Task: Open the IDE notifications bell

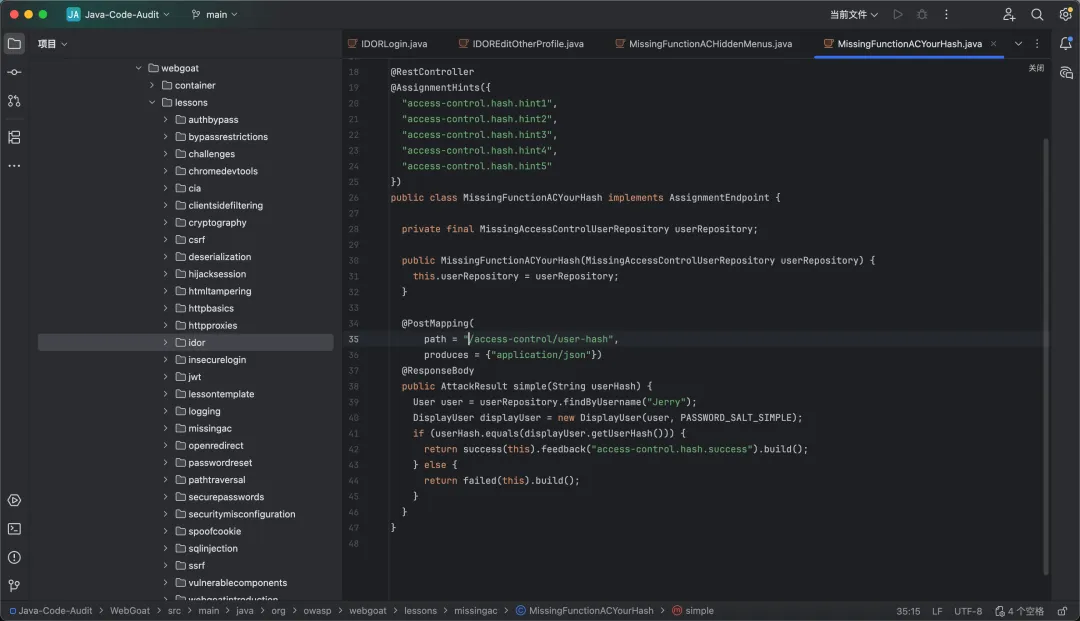Action: coord(1066,44)
